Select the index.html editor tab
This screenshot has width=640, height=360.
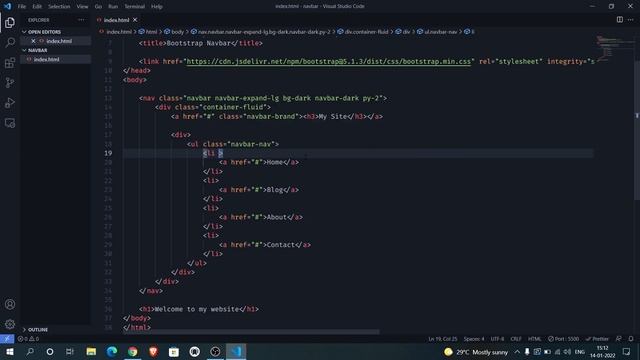click(x=116, y=20)
